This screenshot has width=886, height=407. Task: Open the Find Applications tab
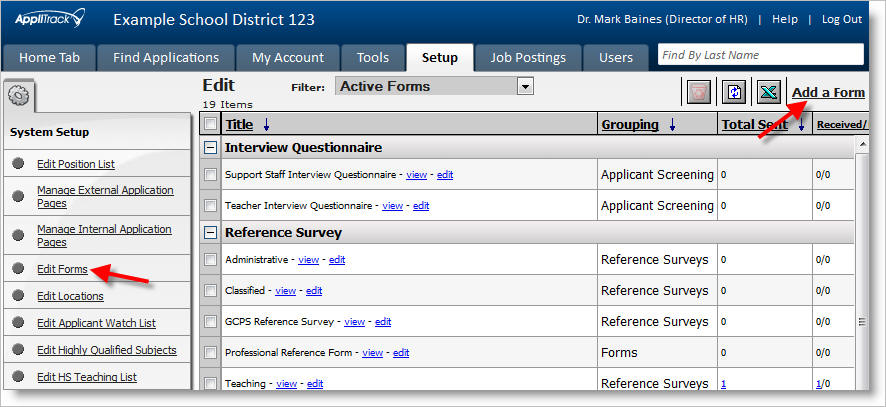click(166, 57)
